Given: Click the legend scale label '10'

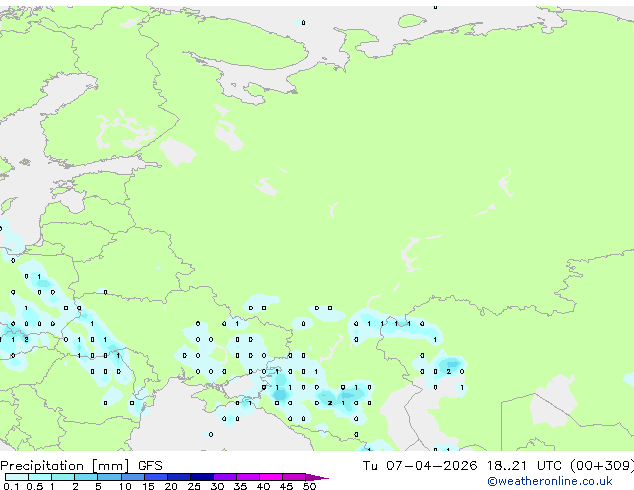Looking at the screenshot, I should point(125,486).
